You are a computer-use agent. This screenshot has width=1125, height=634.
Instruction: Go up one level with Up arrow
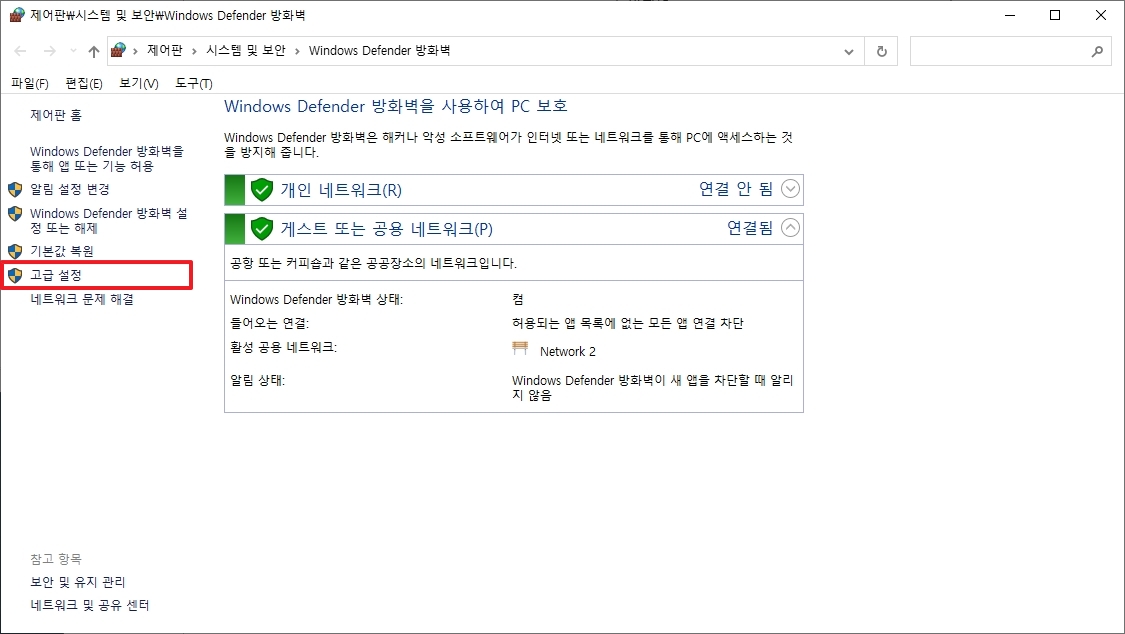coord(94,51)
